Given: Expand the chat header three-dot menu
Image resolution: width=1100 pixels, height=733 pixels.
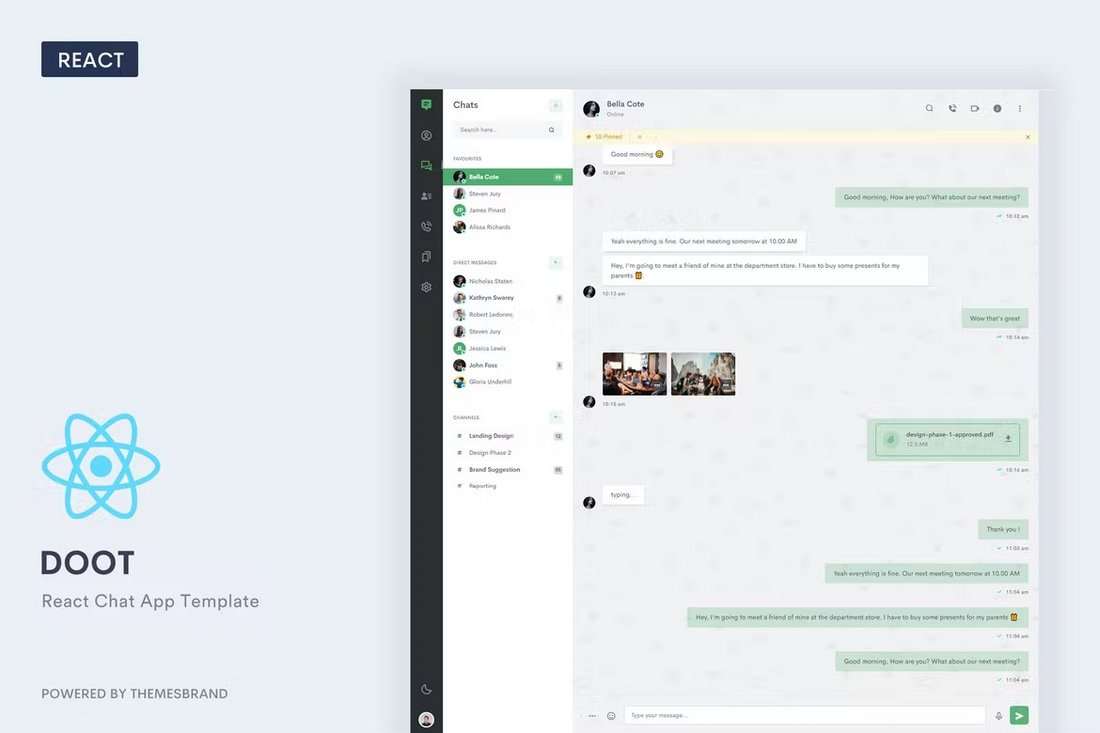Looking at the screenshot, I should tap(1019, 108).
